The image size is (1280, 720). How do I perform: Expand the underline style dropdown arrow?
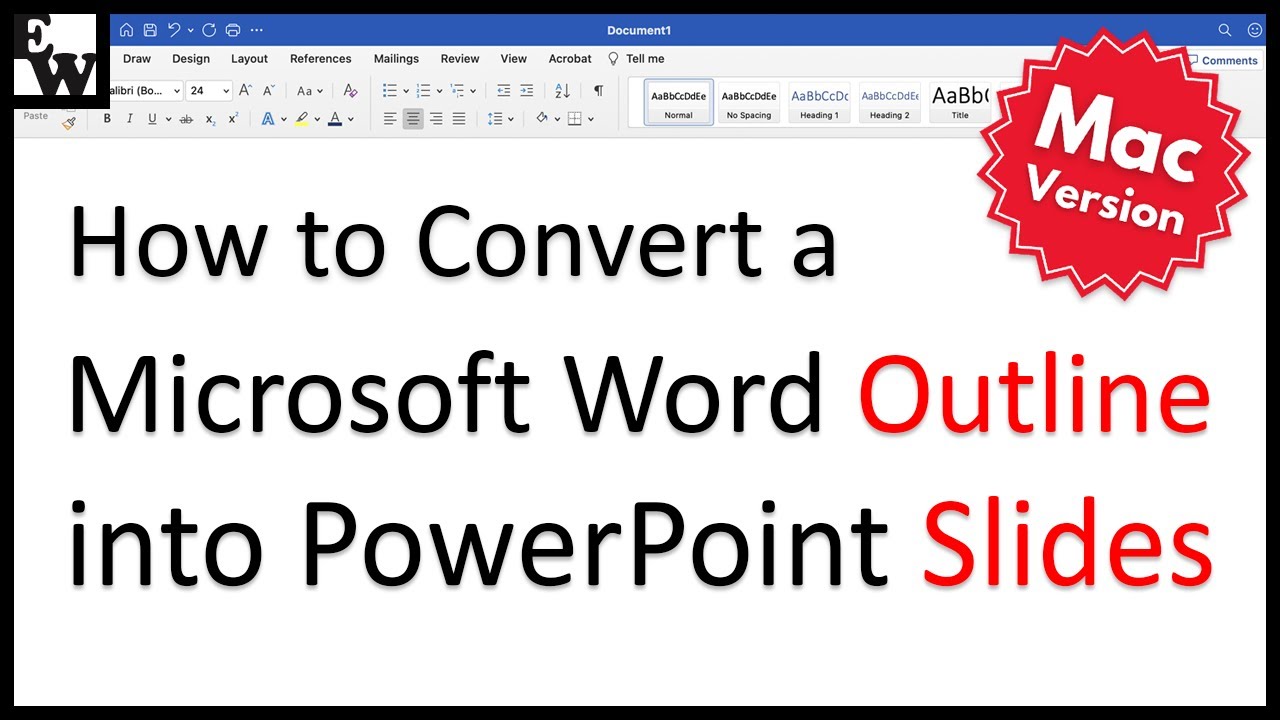point(168,120)
